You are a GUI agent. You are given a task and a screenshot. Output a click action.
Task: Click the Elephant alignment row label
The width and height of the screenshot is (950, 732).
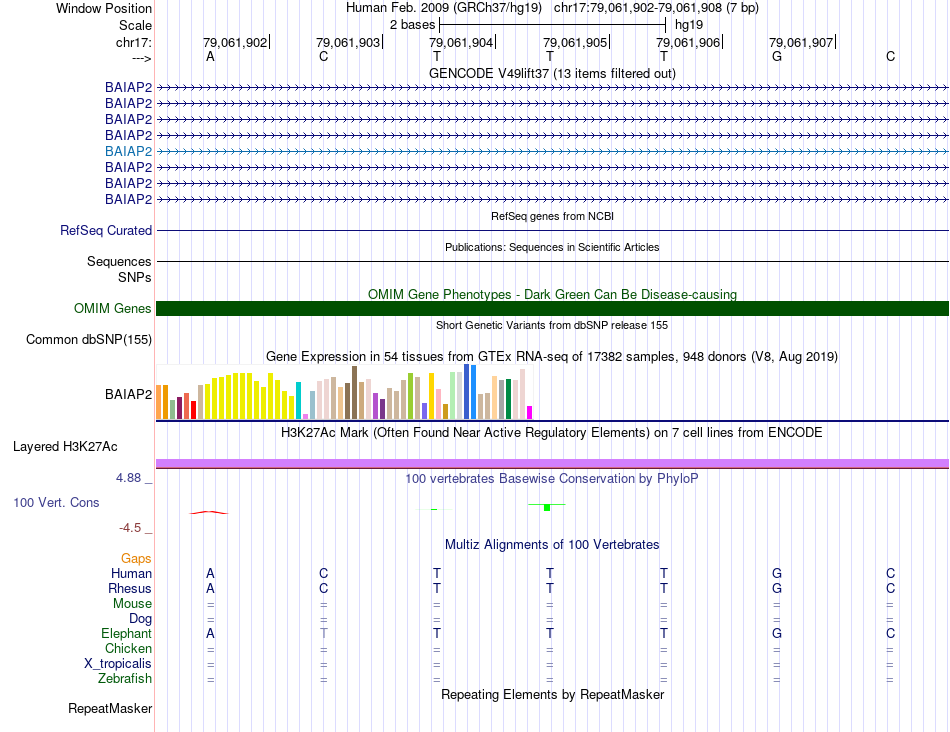pyautogui.click(x=127, y=633)
